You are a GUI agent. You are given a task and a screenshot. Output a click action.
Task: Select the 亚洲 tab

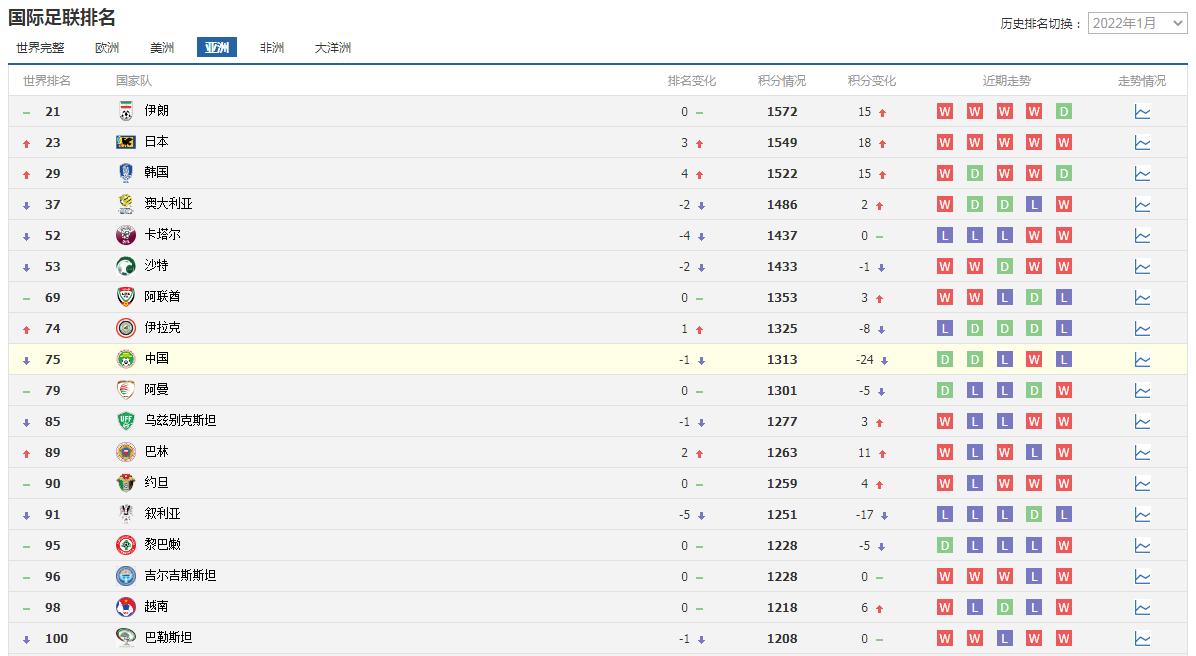point(217,47)
